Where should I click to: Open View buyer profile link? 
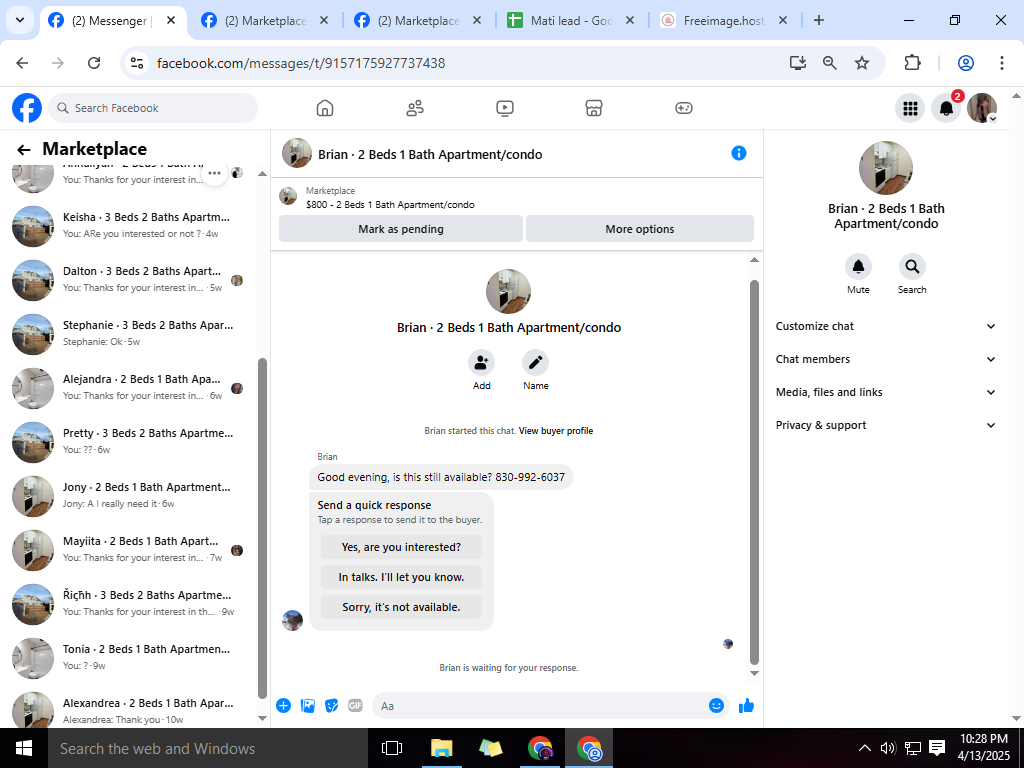click(x=556, y=431)
